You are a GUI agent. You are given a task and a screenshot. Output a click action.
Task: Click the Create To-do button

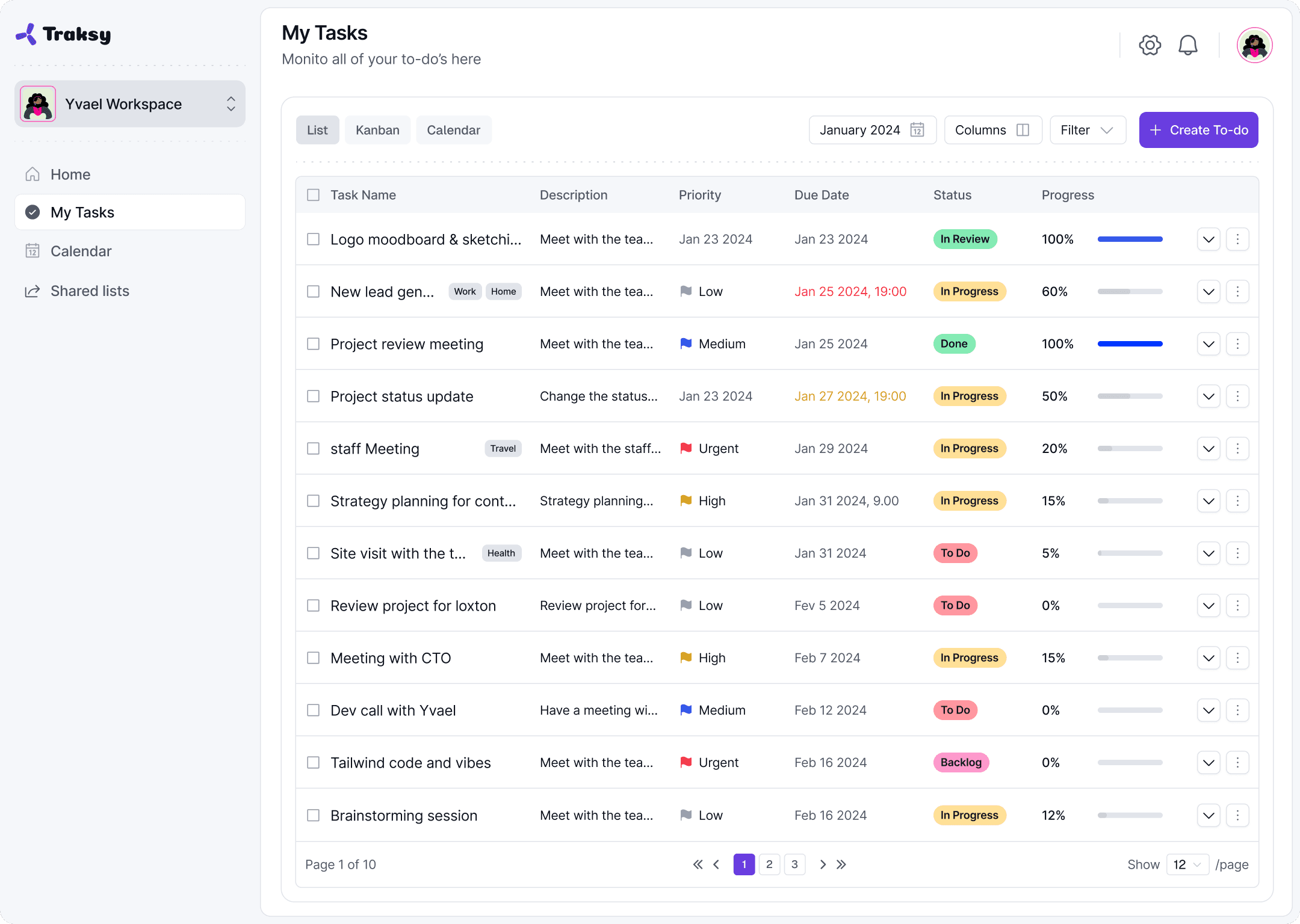point(1198,130)
